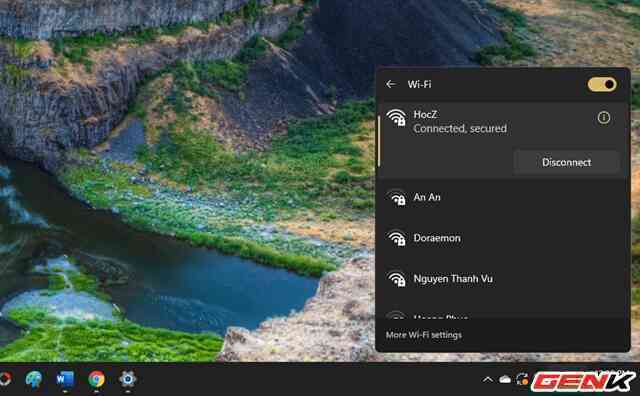The width and height of the screenshot is (640, 396).
Task: Click the sync update tray icon
Action: [x=522, y=379]
